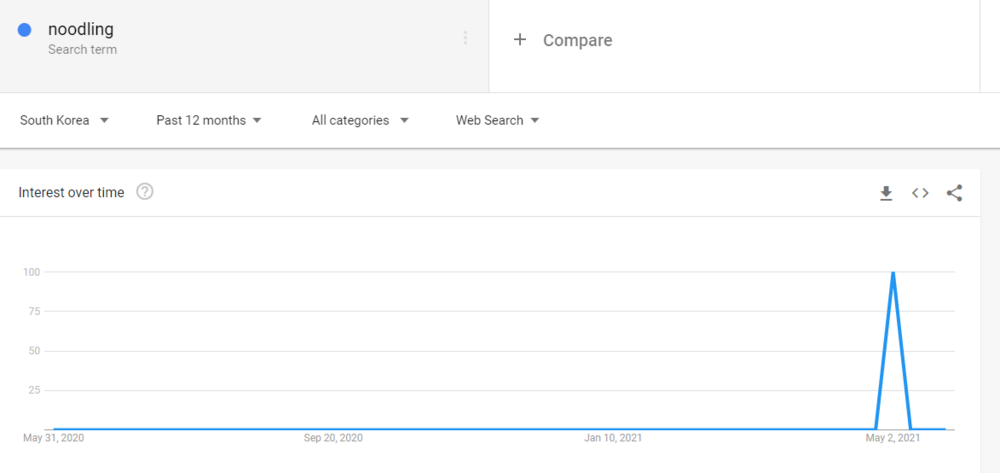Image resolution: width=1000 pixels, height=473 pixels.
Task: Share the interest over time chart
Action: coord(954,193)
